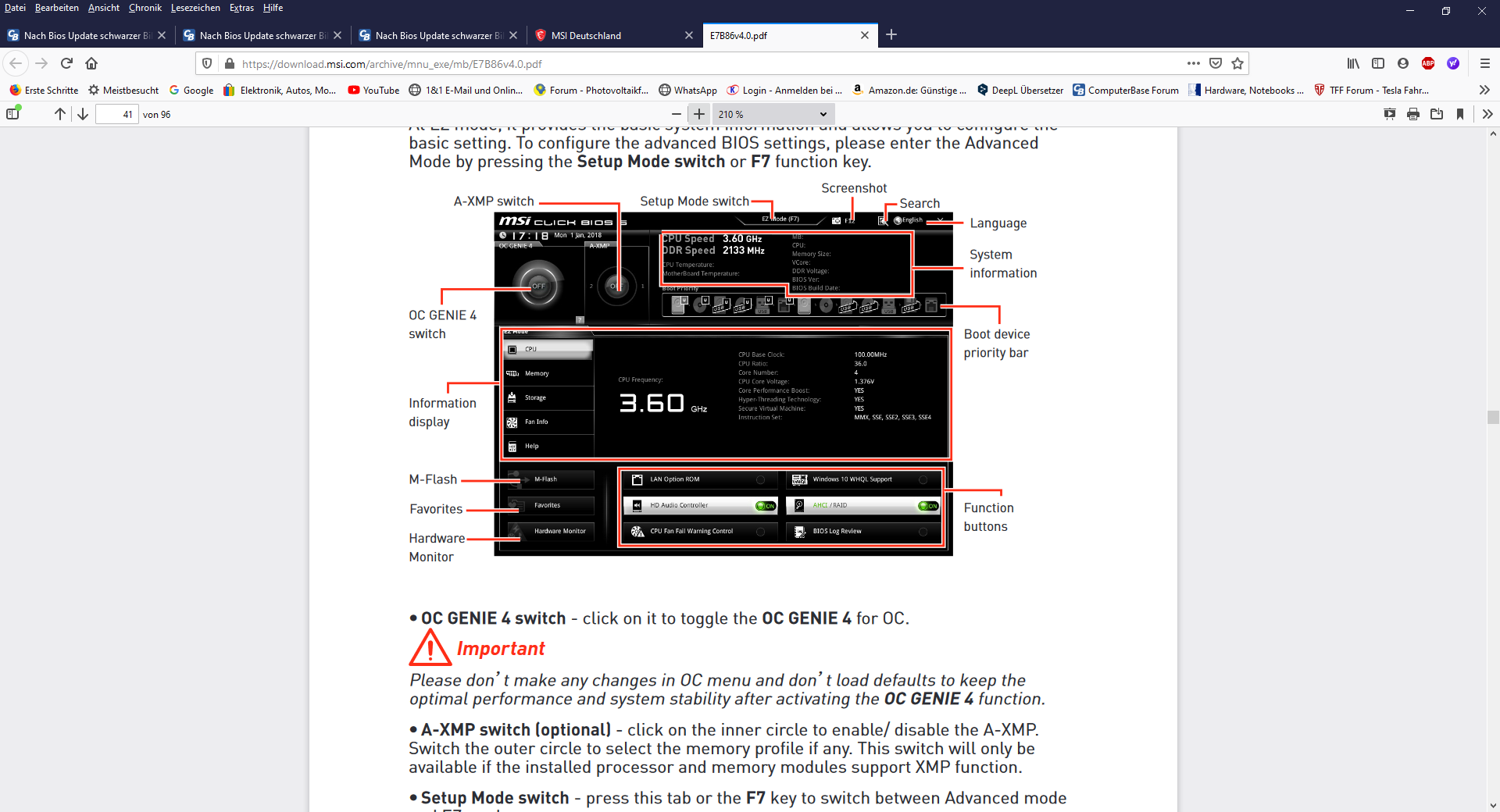Switch to first Nach Bios Update tab
This screenshot has width=1500, height=812.
[86, 35]
